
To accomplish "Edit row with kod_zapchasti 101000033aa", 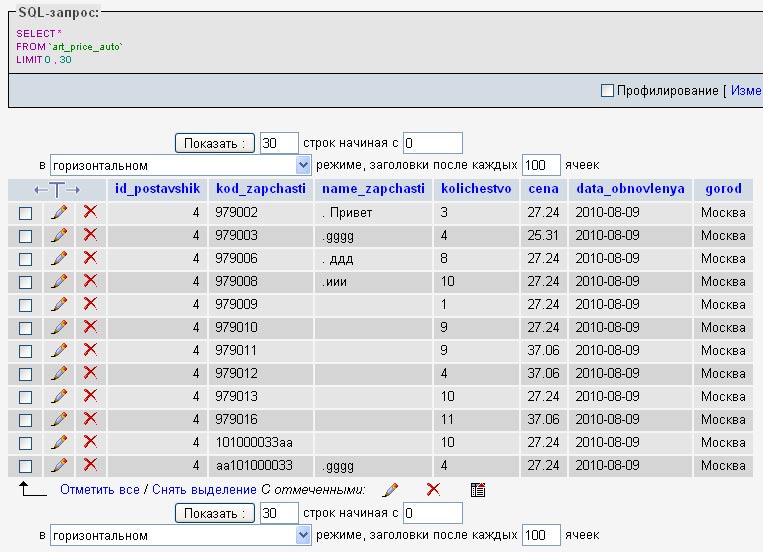I will click(x=59, y=442).
